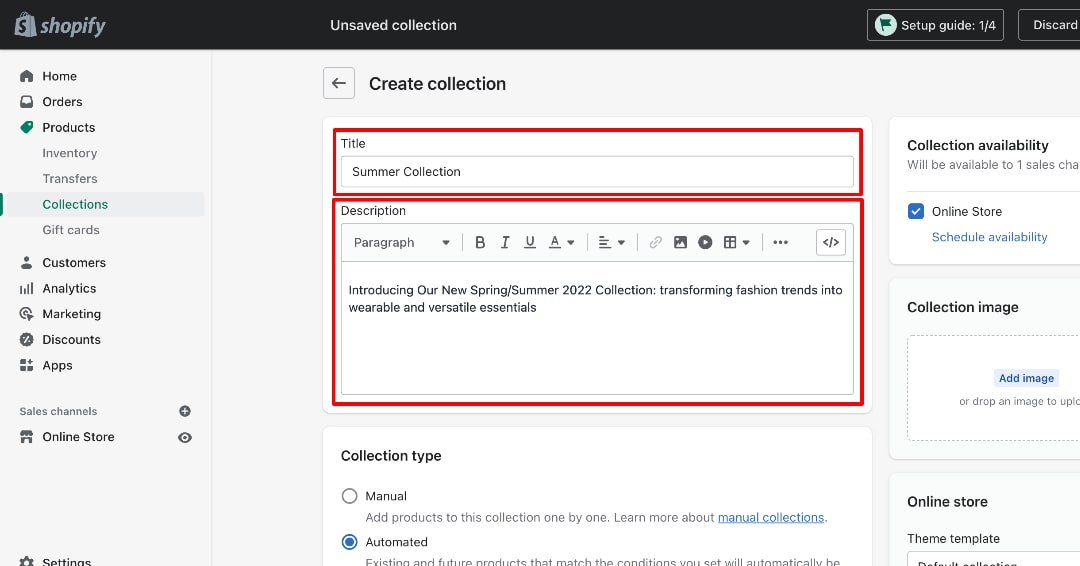Select Manual collection type
1080x566 pixels.
pos(350,496)
